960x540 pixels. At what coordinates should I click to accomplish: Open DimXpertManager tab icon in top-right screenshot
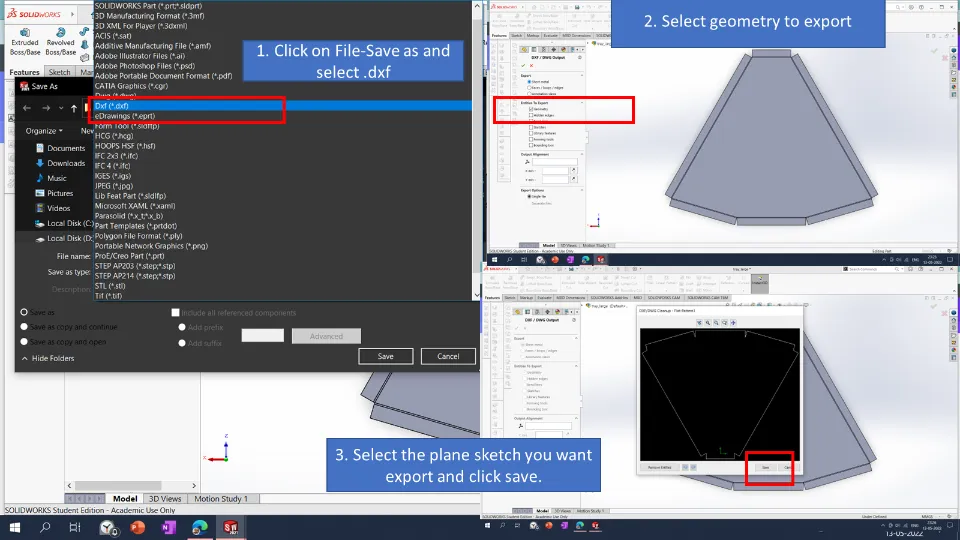click(553, 50)
